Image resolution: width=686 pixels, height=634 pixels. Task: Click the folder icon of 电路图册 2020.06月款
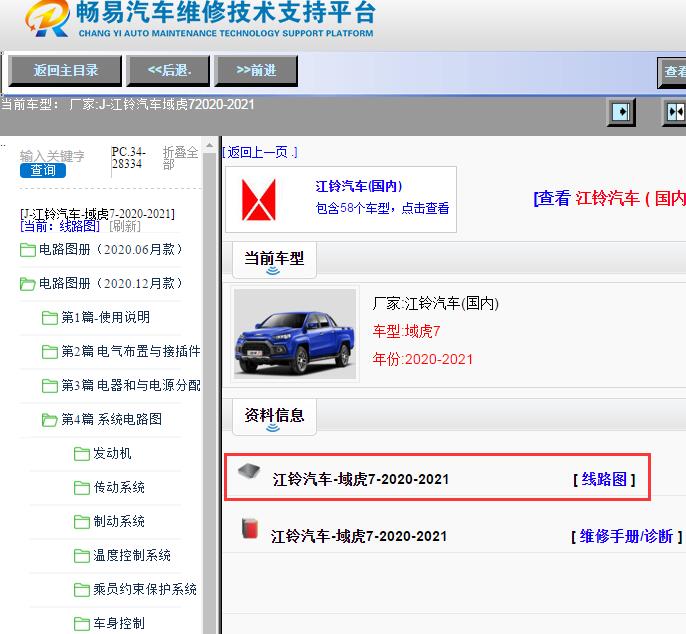(x=28, y=250)
